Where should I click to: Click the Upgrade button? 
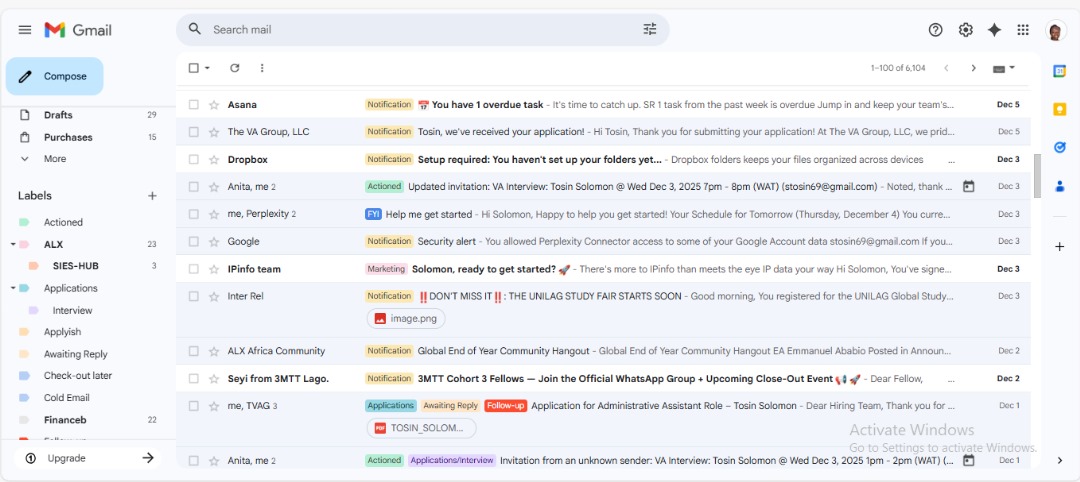click(87, 458)
